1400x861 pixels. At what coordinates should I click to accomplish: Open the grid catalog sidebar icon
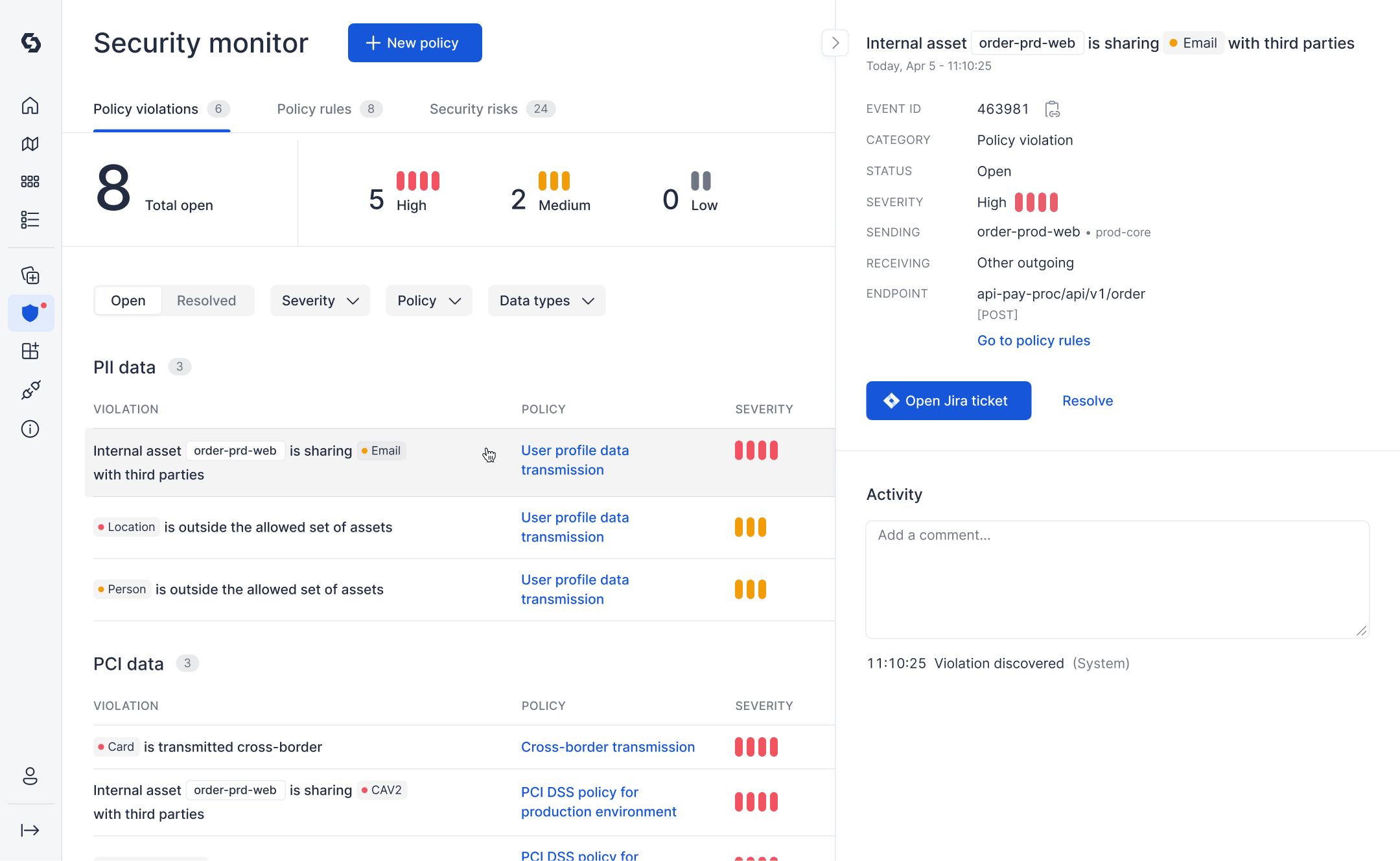[30, 182]
